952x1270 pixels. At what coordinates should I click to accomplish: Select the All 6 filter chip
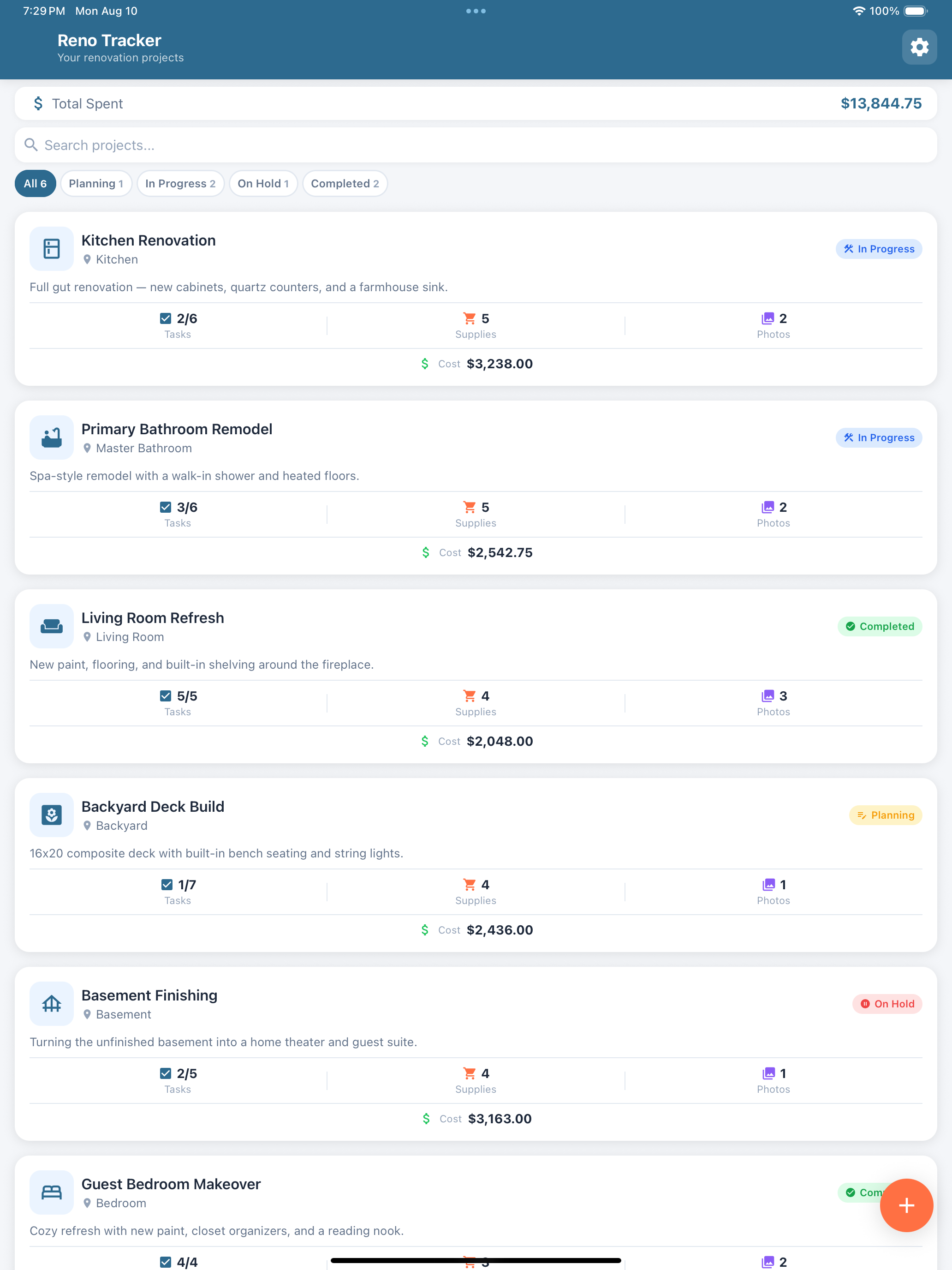(x=35, y=184)
